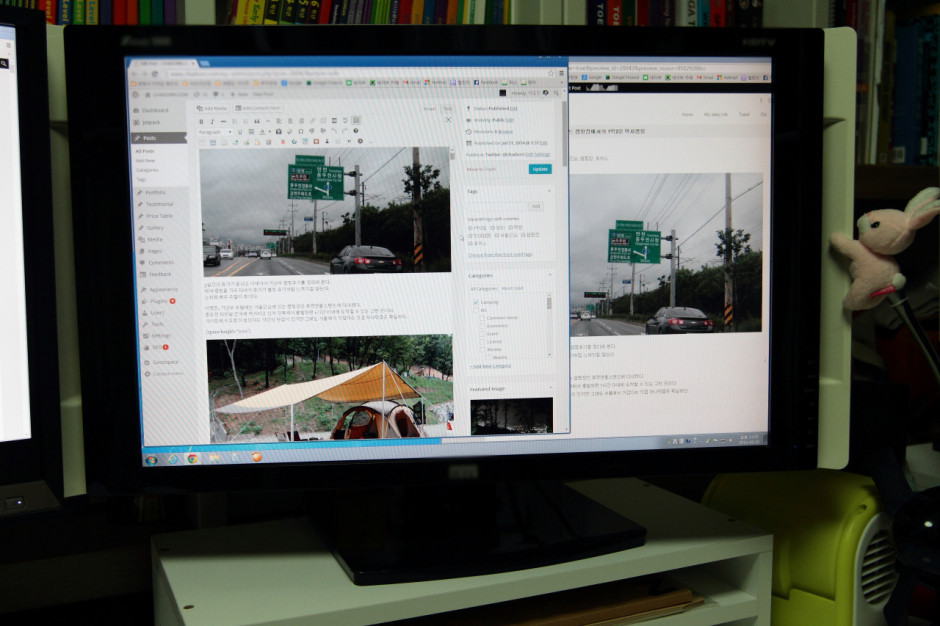940x626 pixels.
Task: Click the Italic formatting icon
Action: pyautogui.click(x=212, y=121)
